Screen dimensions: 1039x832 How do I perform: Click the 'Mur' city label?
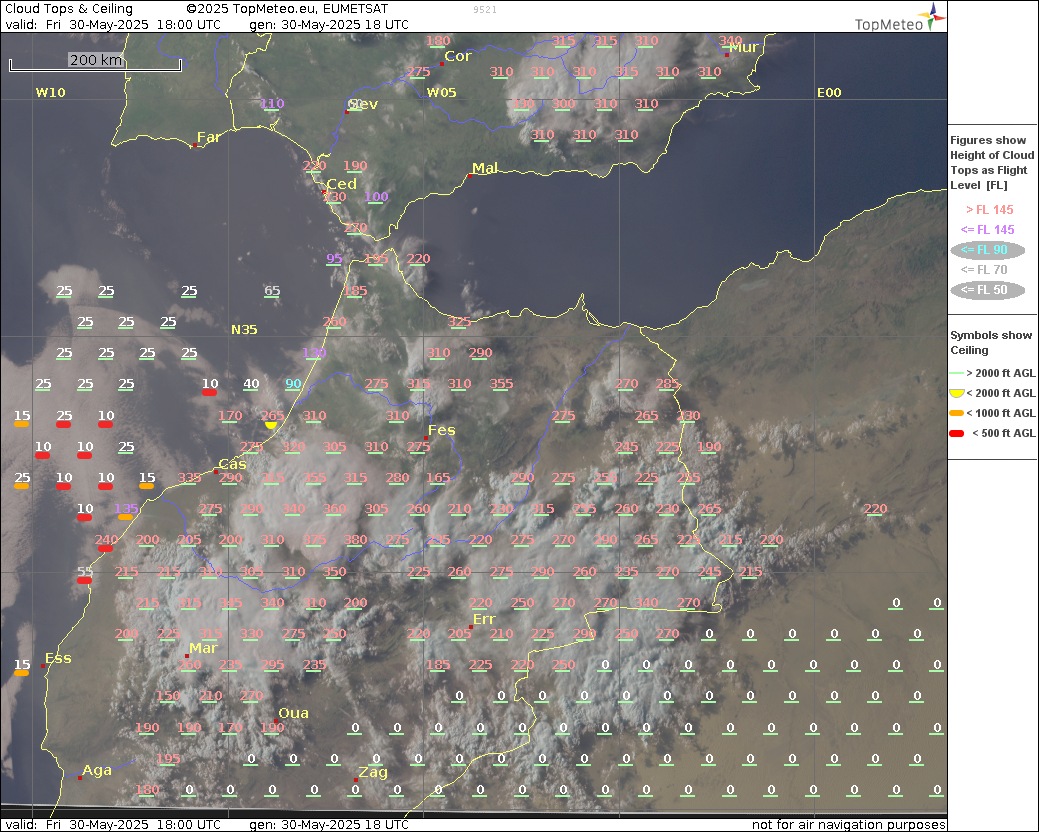click(743, 48)
